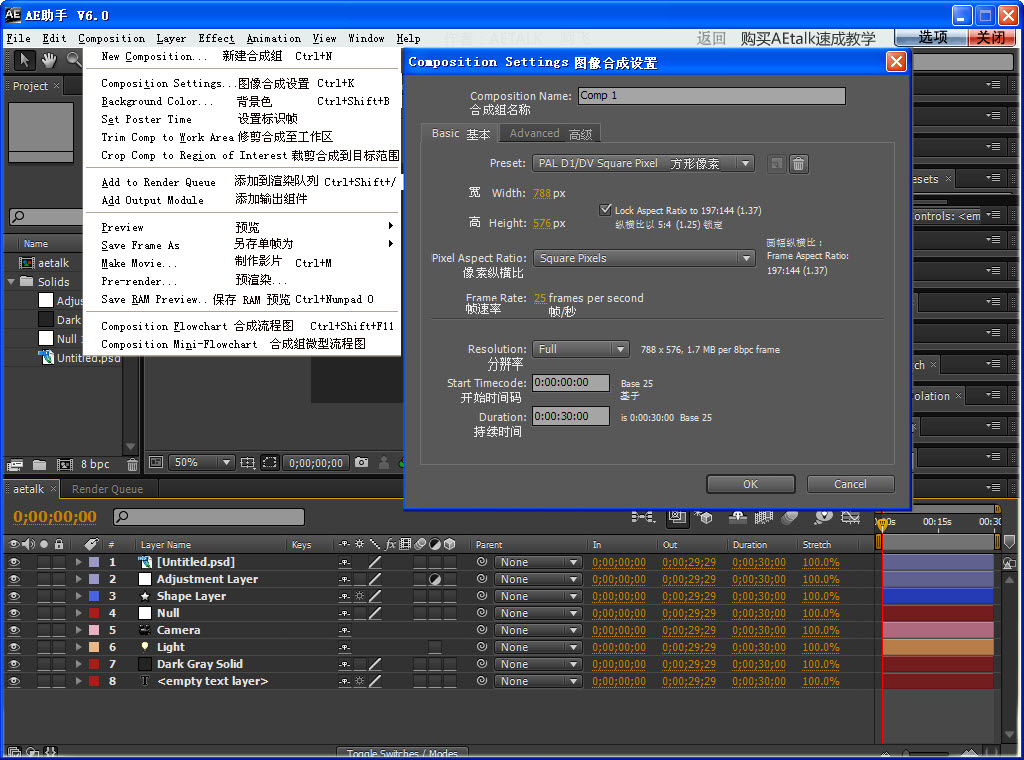Image resolution: width=1024 pixels, height=760 pixels.
Task: Hide the Camera layer with eye icon
Action: coord(14,630)
